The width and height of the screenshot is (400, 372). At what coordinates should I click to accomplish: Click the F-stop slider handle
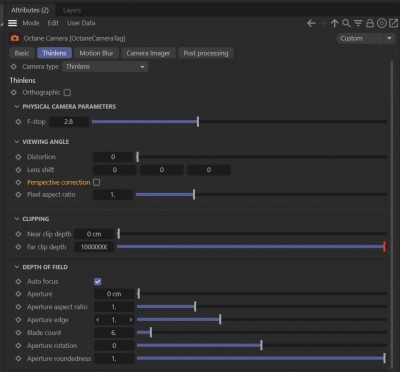click(198, 122)
